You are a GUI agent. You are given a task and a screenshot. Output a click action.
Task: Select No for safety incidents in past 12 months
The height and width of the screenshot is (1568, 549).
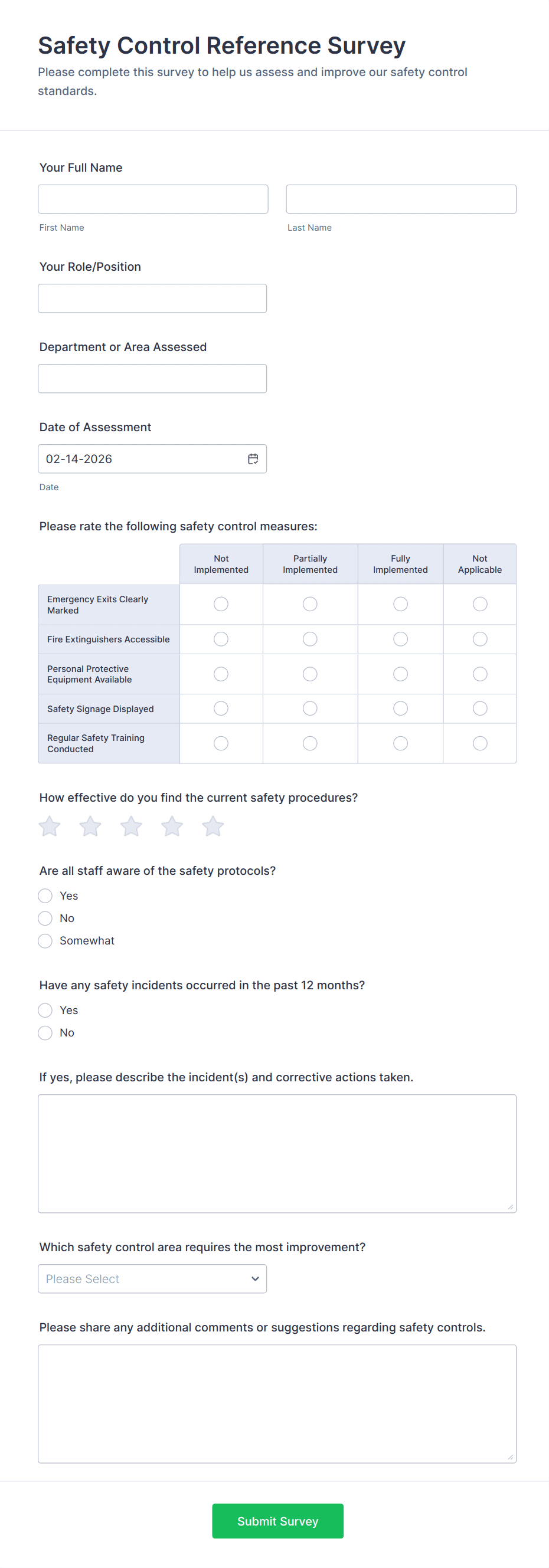coord(45,1032)
